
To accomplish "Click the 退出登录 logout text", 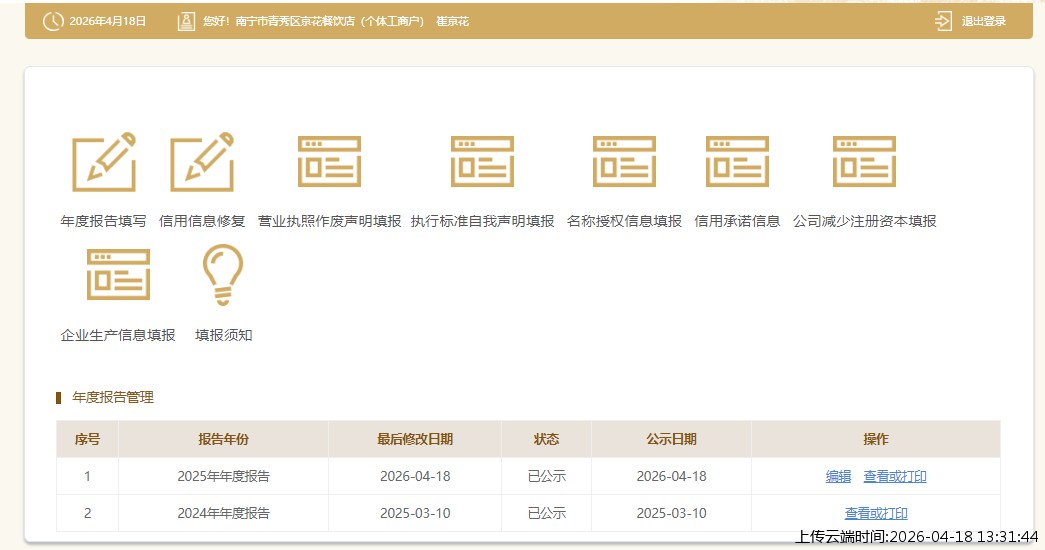I will click(x=984, y=21).
